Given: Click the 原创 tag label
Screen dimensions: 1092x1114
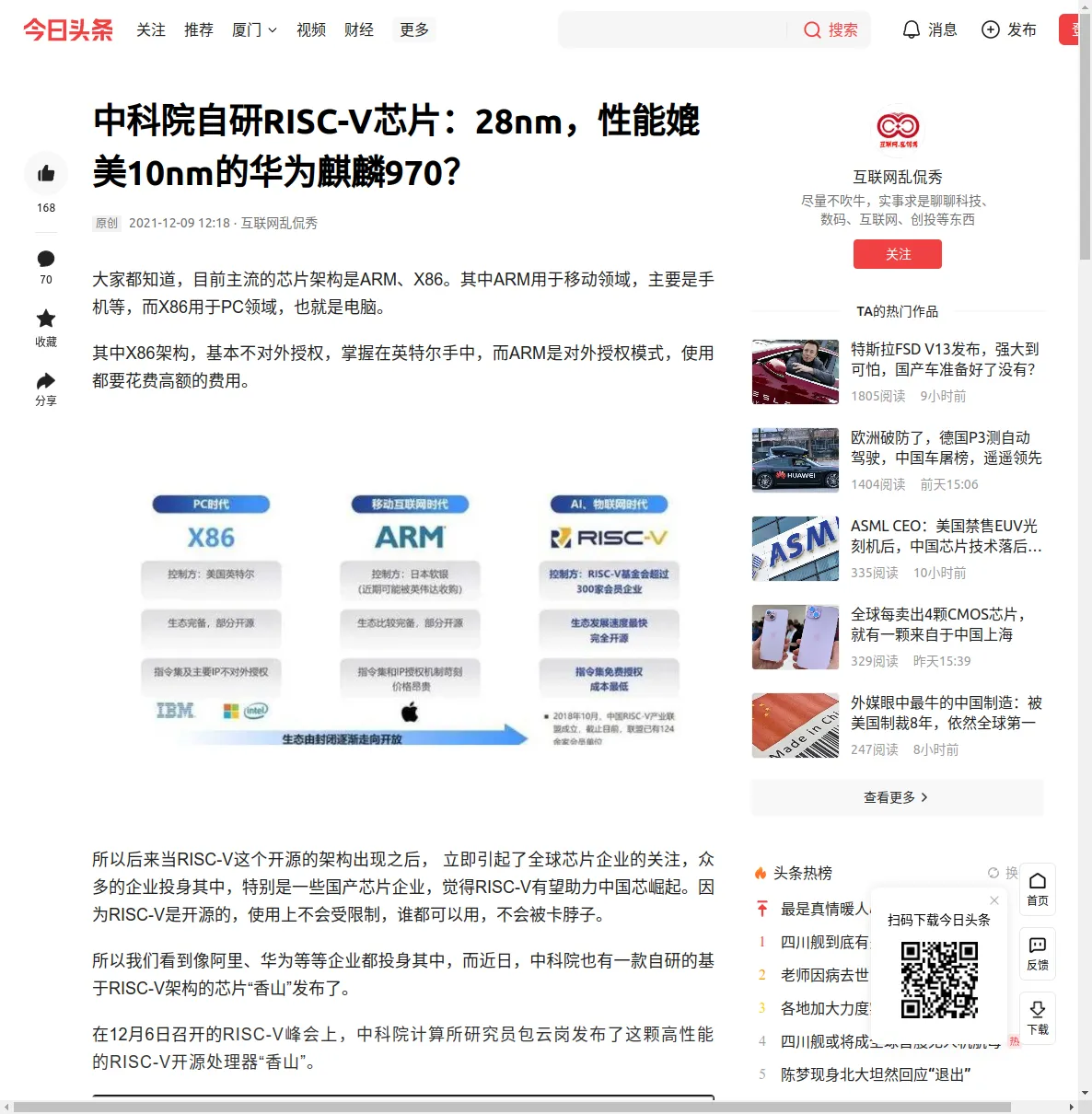Looking at the screenshot, I should pos(107,223).
